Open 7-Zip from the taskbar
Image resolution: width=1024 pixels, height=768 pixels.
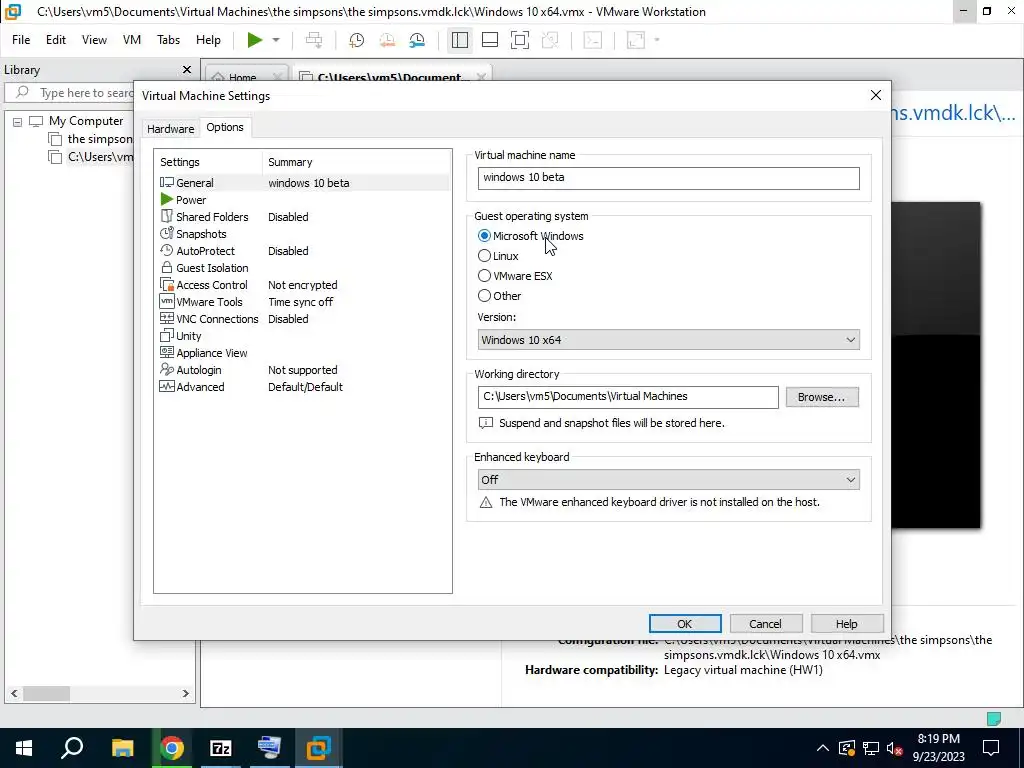(221, 748)
